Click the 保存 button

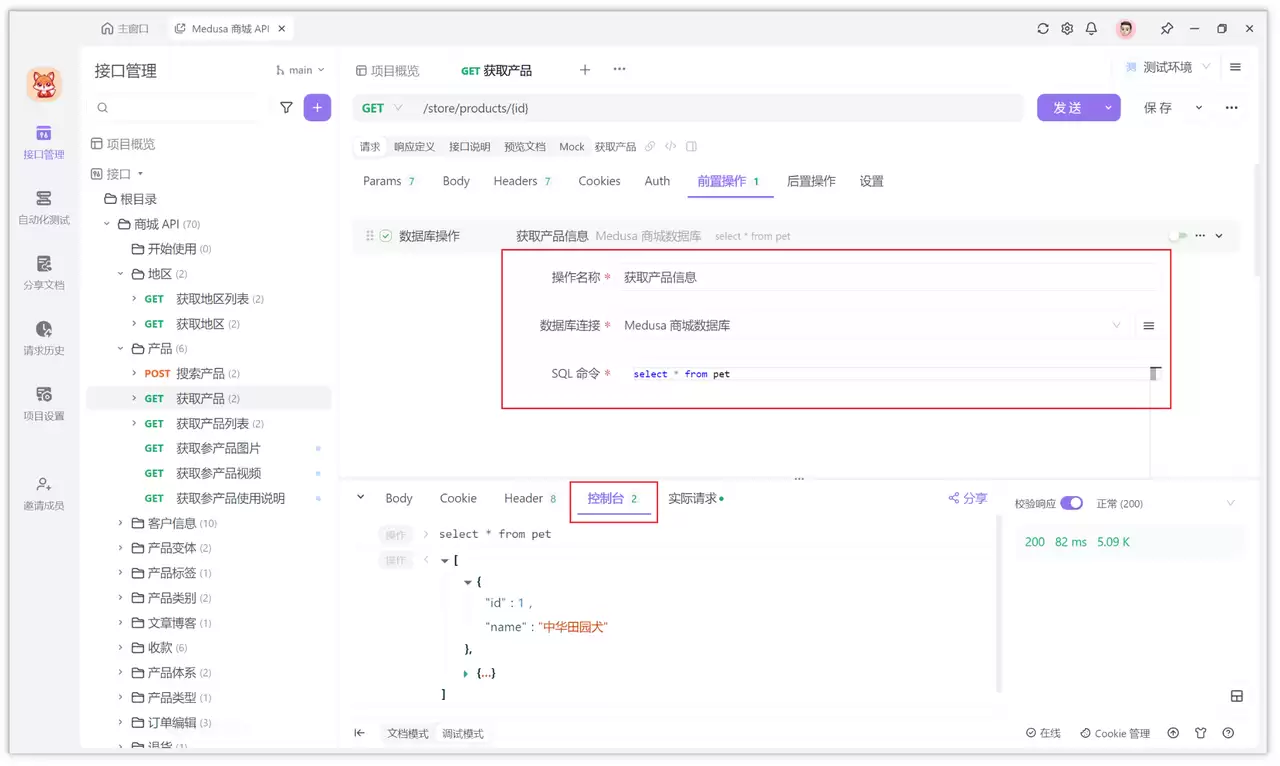click(x=1158, y=108)
